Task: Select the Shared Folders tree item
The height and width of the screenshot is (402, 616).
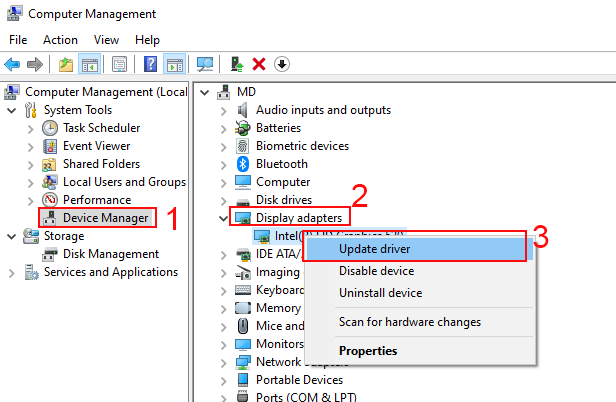Action: [x=101, y=164]
